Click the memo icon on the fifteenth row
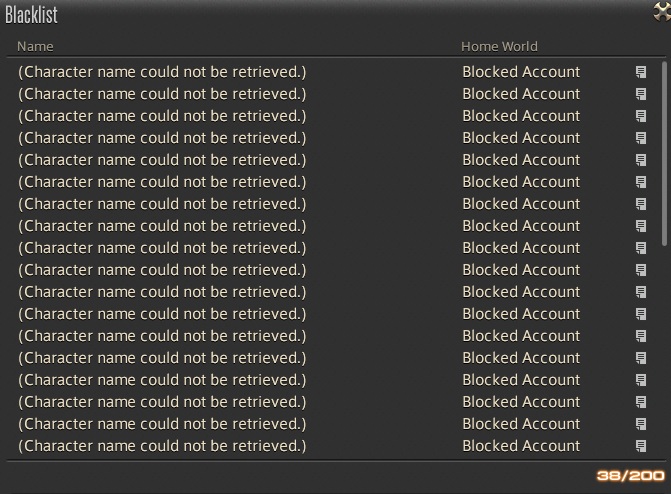This screenshot has height=494, width=671. [641, 380]
